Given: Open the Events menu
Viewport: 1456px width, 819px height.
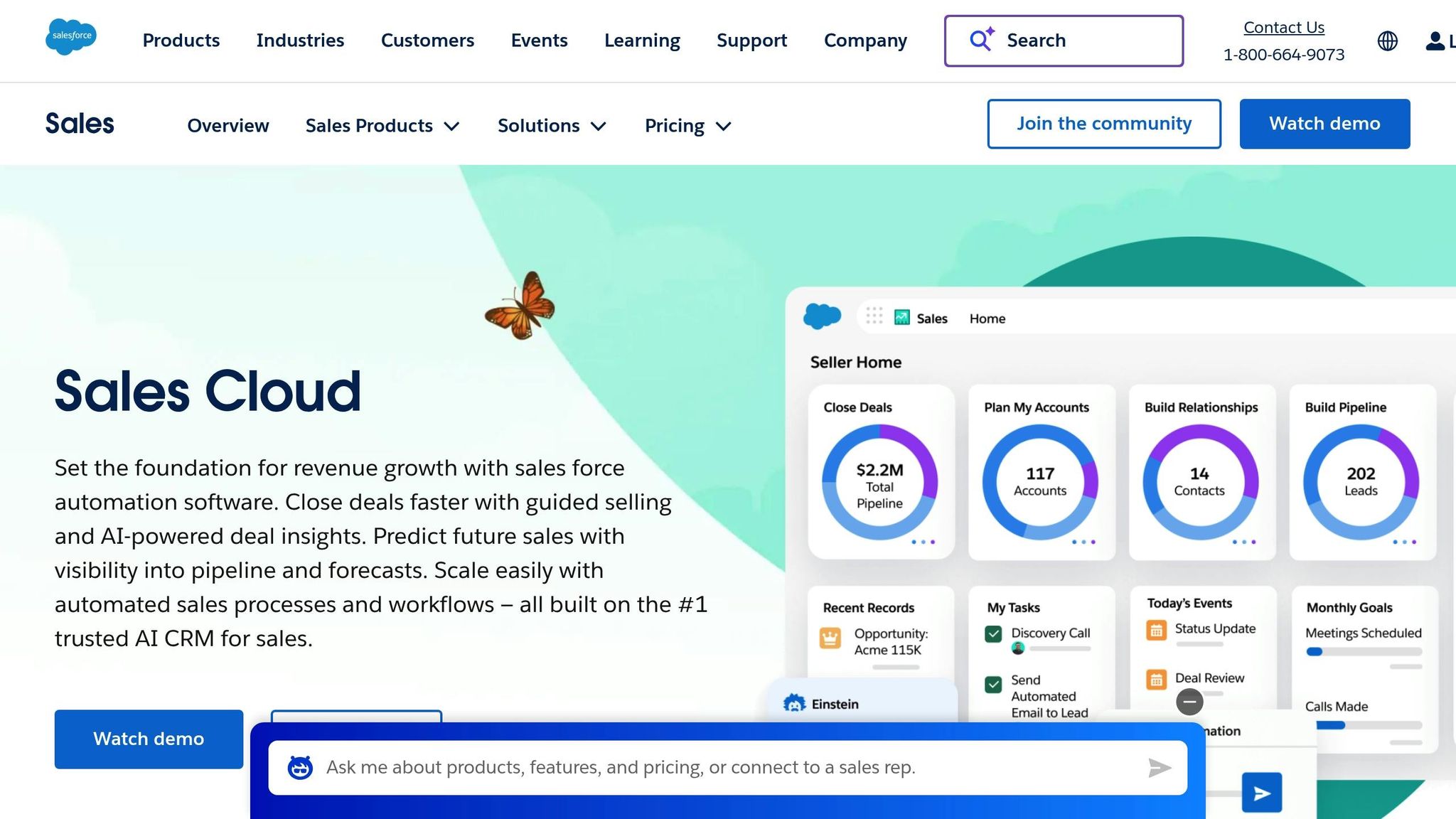Looking at the screenshot, I should pyautogui.click(x=539, y=41).
